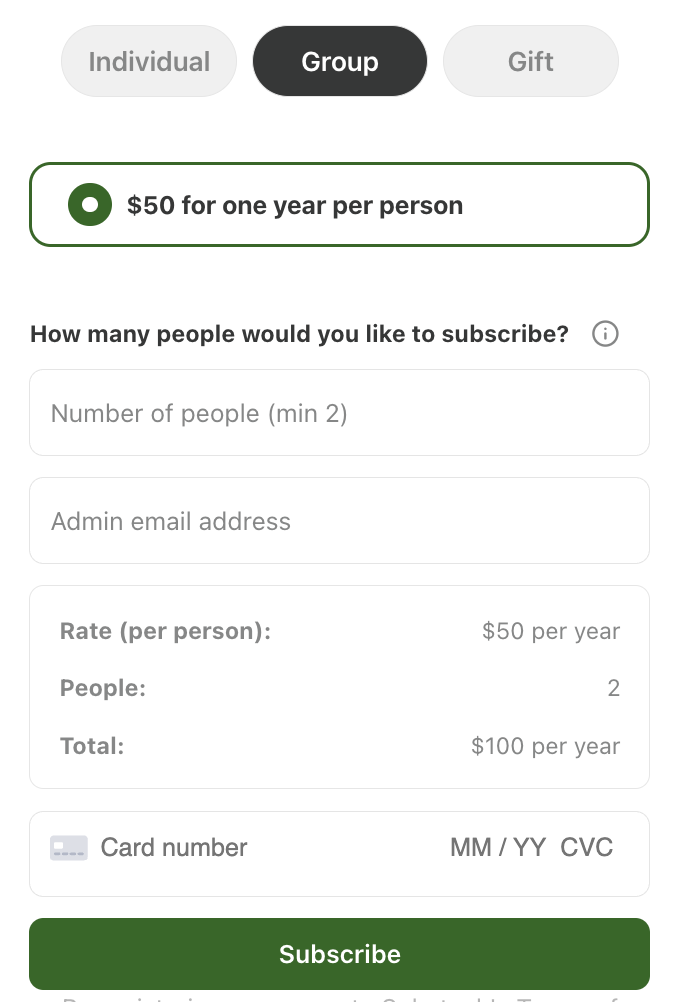This screenshot has height=1002, width=680.
Task: Select the $50 per year plan radio button
Action: click(x=90, y=205)
